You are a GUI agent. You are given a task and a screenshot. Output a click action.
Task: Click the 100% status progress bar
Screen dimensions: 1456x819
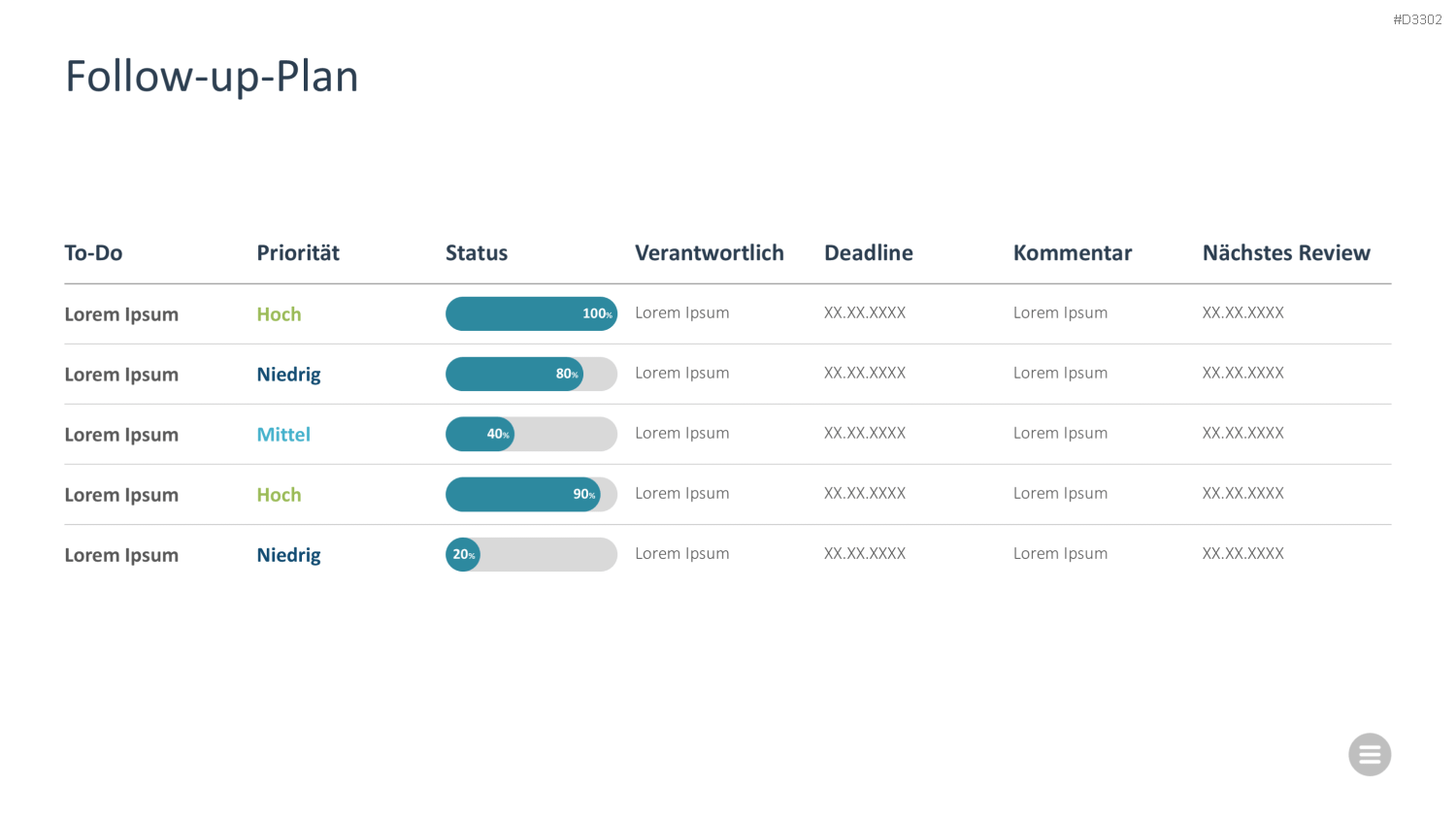pos(531,313)
